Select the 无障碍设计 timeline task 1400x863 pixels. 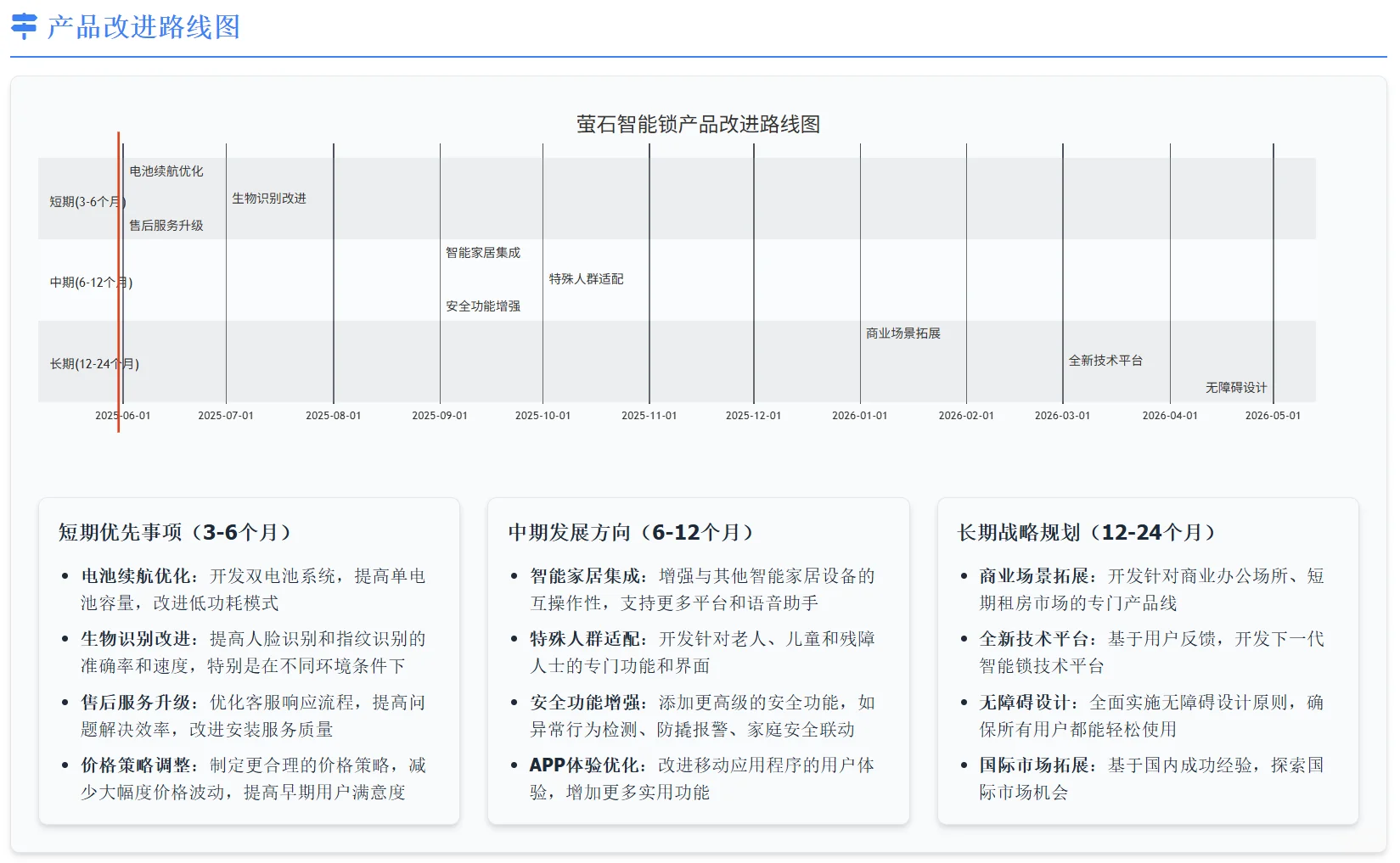point(1236,388)
